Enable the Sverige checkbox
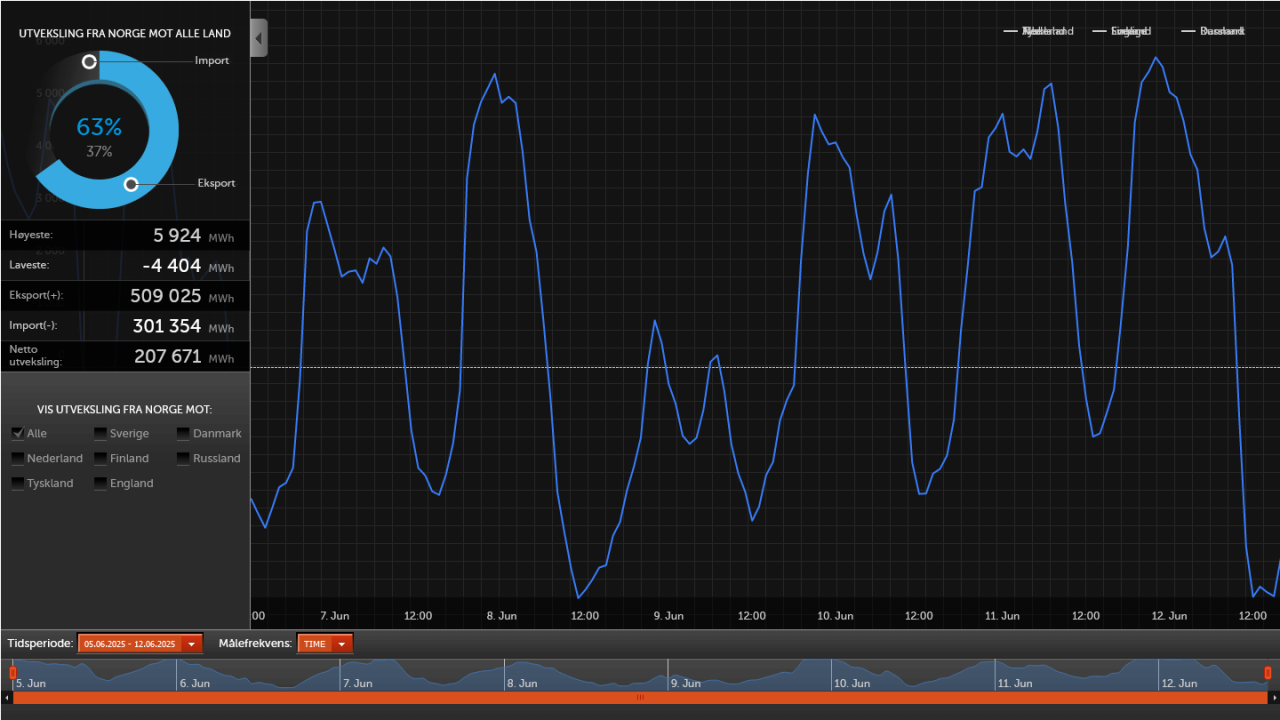 [x=100, y=433]
